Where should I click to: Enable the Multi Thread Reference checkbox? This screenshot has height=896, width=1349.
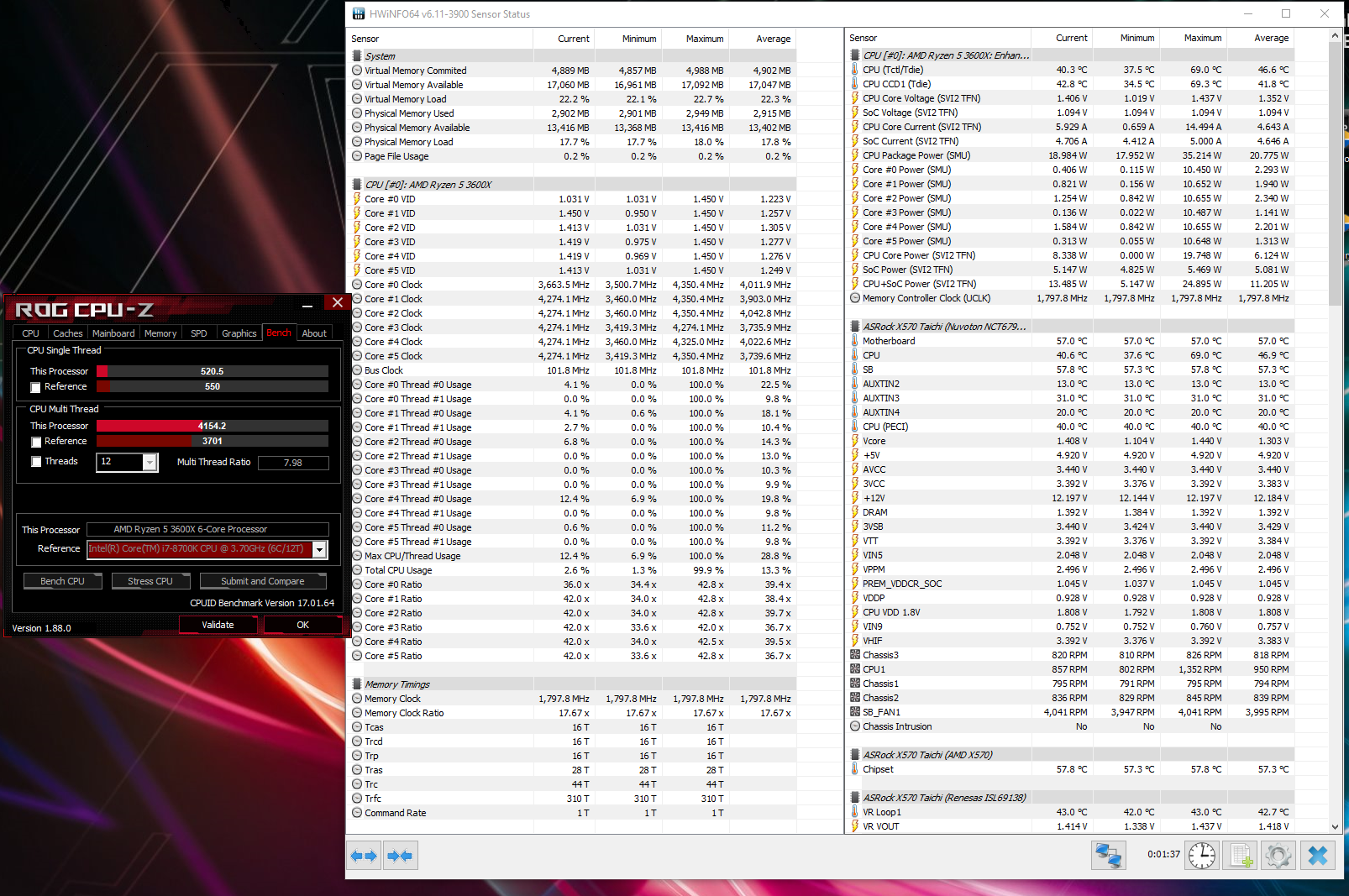click(35, 442)
